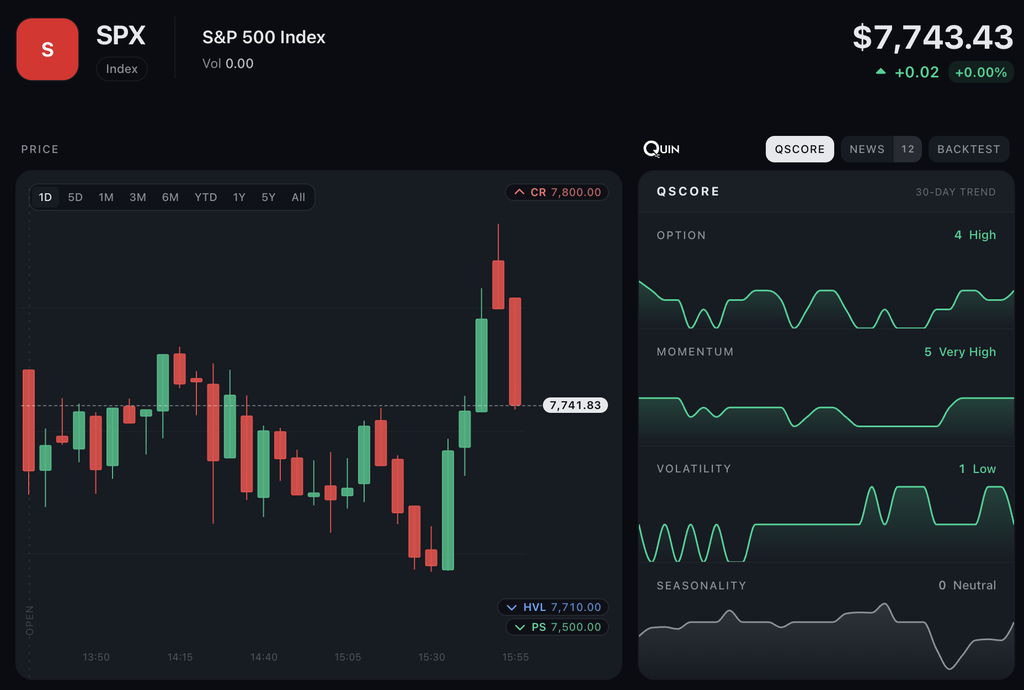Click the Vol 0.00 text

coord(228,64)
